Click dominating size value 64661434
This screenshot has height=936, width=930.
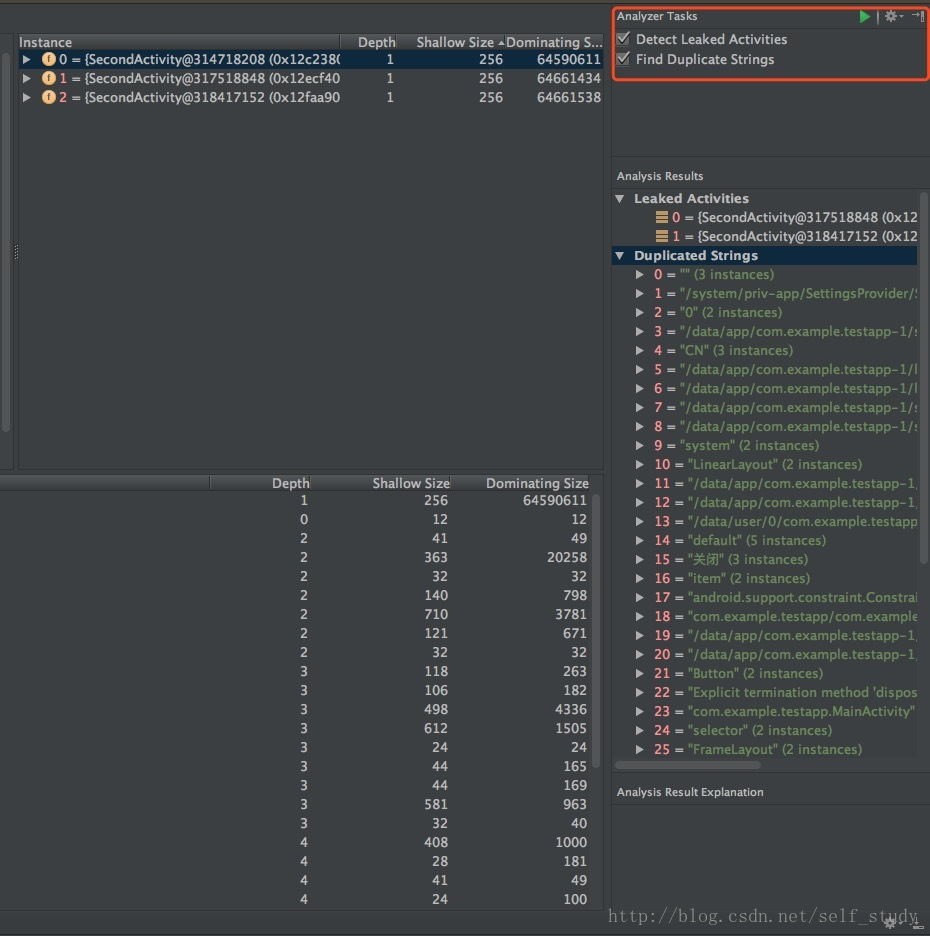[569, 78]
